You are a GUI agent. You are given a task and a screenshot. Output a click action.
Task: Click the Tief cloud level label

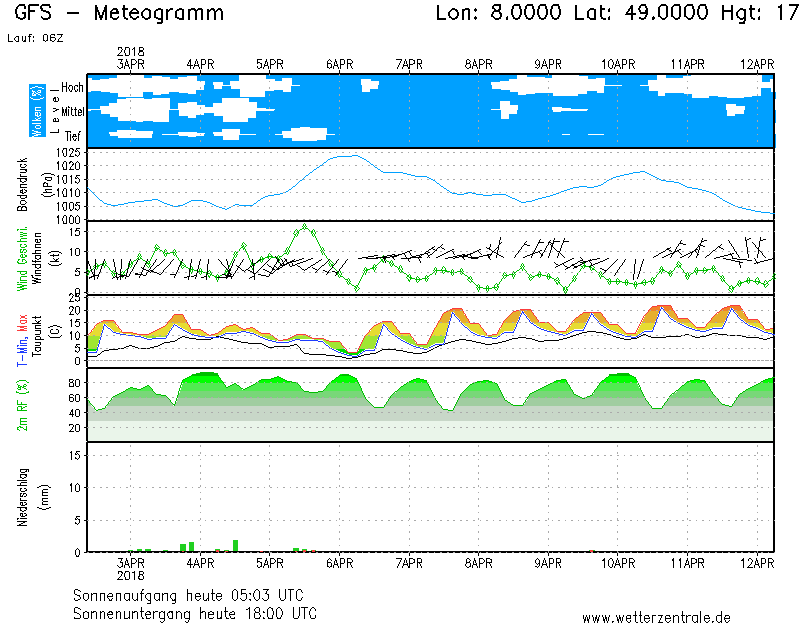[x=73, y=134]
